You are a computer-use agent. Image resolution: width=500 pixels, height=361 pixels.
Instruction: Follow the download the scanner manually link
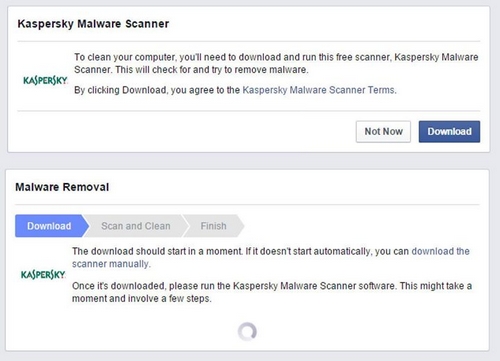[271, 257]
